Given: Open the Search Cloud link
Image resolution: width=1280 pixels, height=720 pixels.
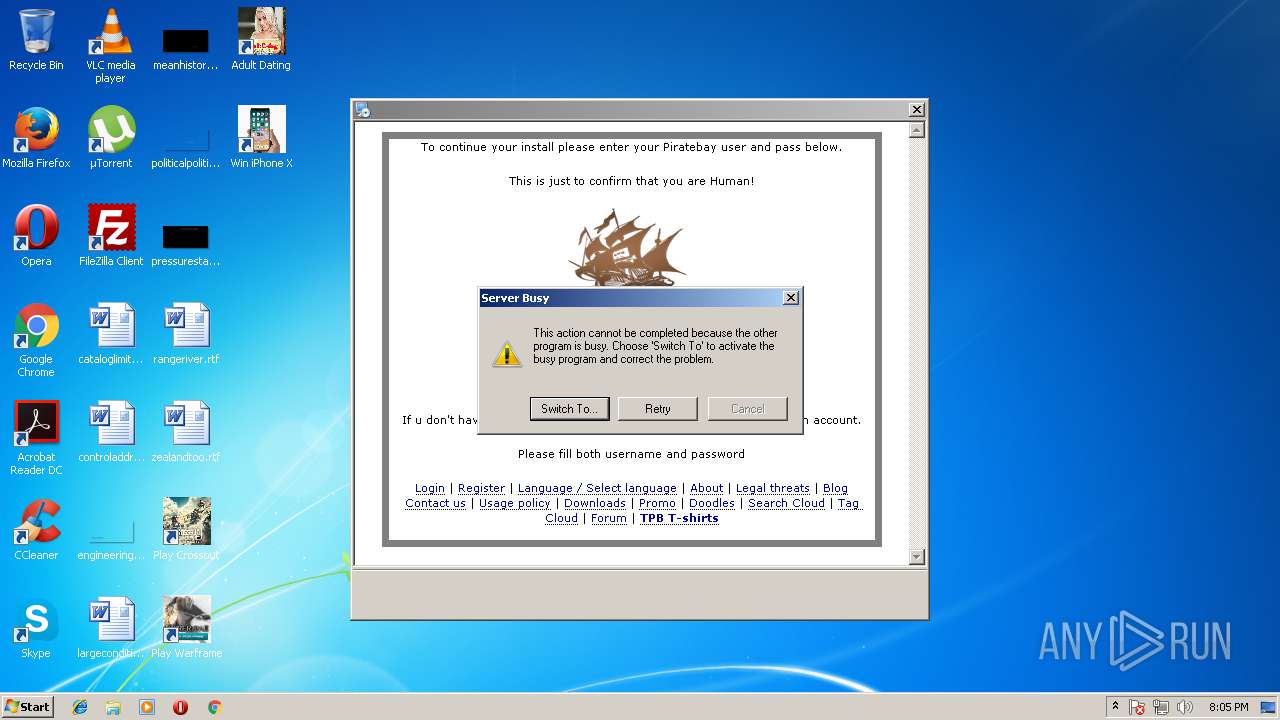Looking at the screenshot, I should [x=786, y=503].
